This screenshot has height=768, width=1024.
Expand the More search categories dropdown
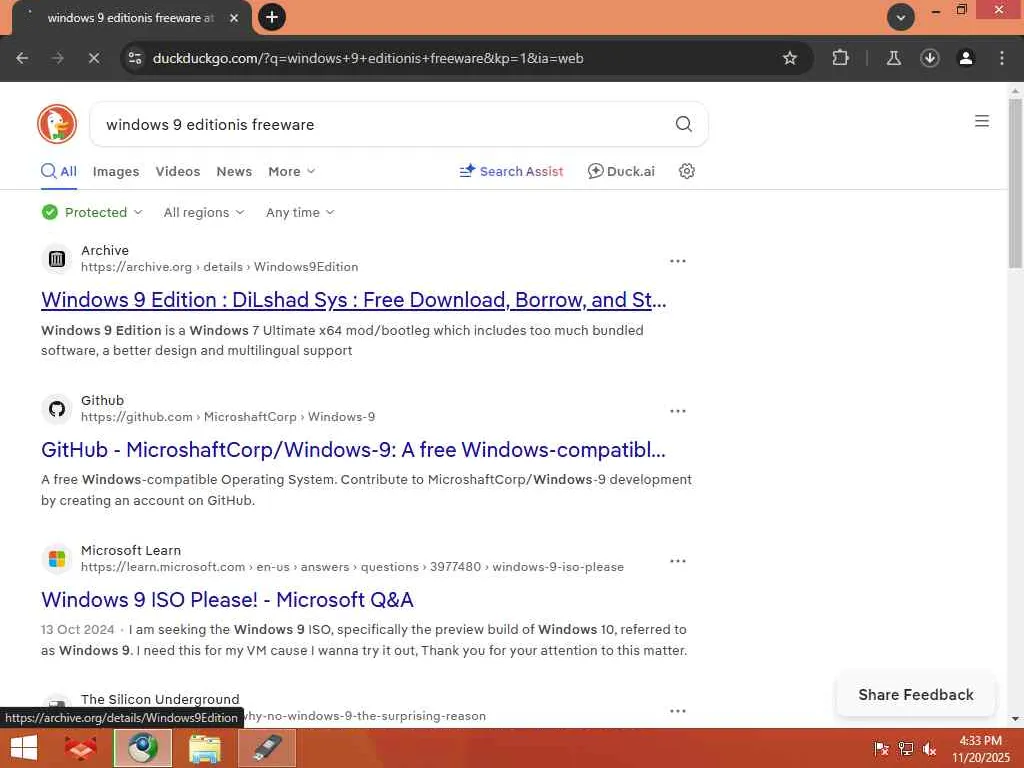coord(292,171)
